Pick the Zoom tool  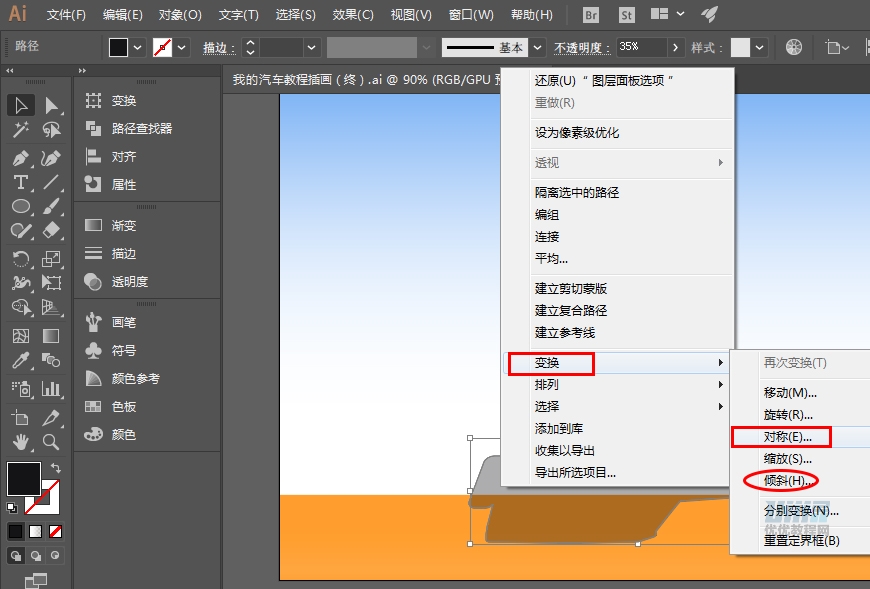tap(51, 444)
